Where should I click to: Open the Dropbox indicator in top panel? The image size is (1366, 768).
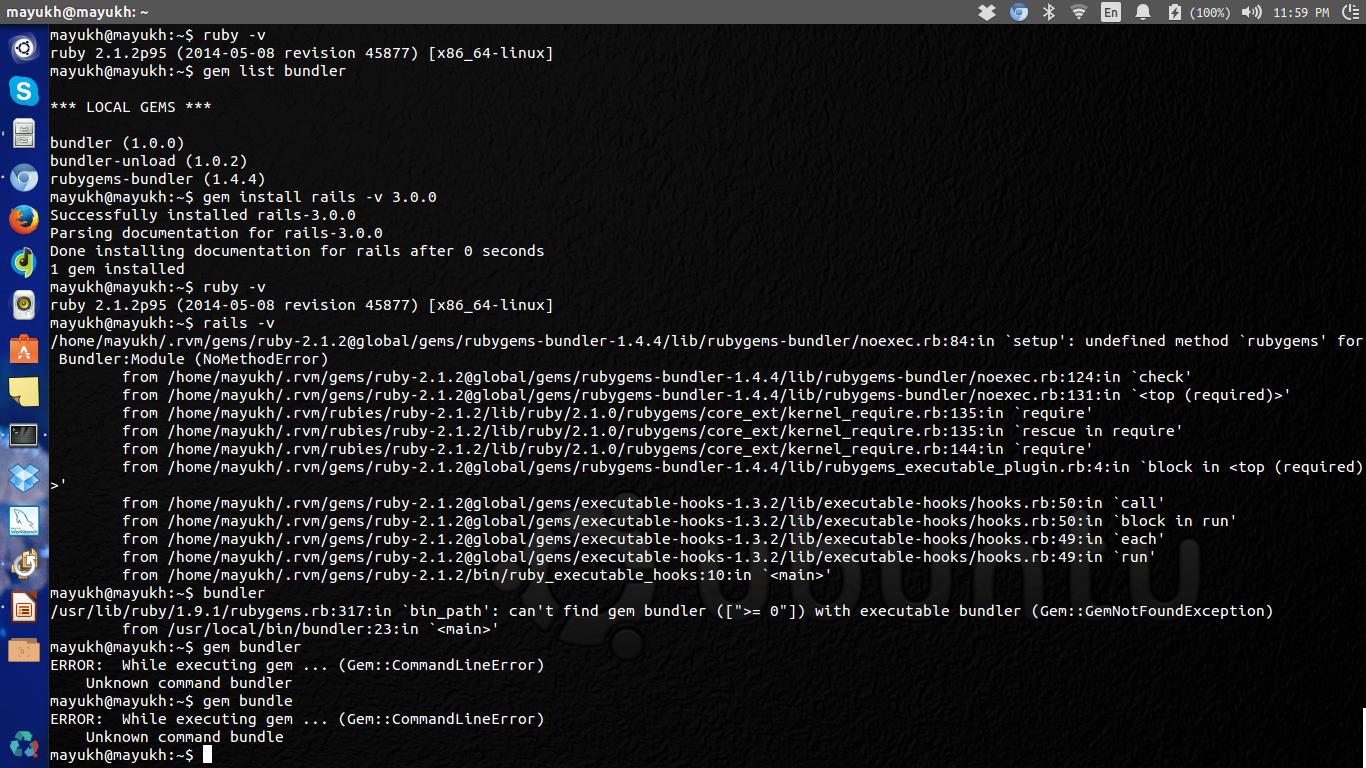[x=987, y=12]
